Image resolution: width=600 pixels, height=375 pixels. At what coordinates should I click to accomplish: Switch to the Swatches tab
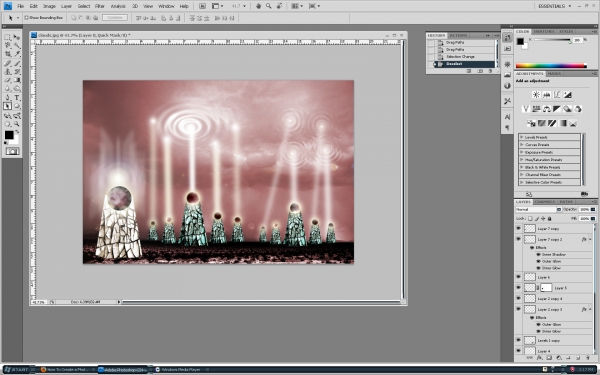coord(544,31)
